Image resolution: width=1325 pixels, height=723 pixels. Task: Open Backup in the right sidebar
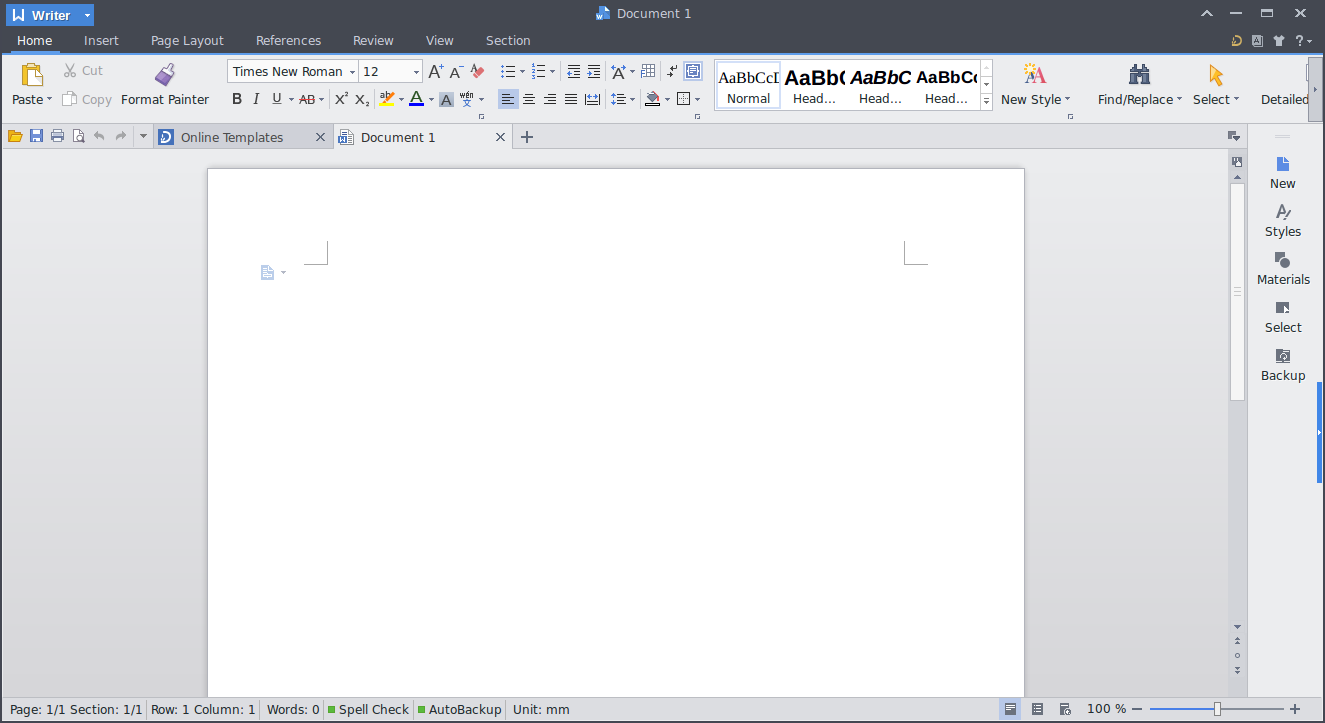[x=1283, y=365]
